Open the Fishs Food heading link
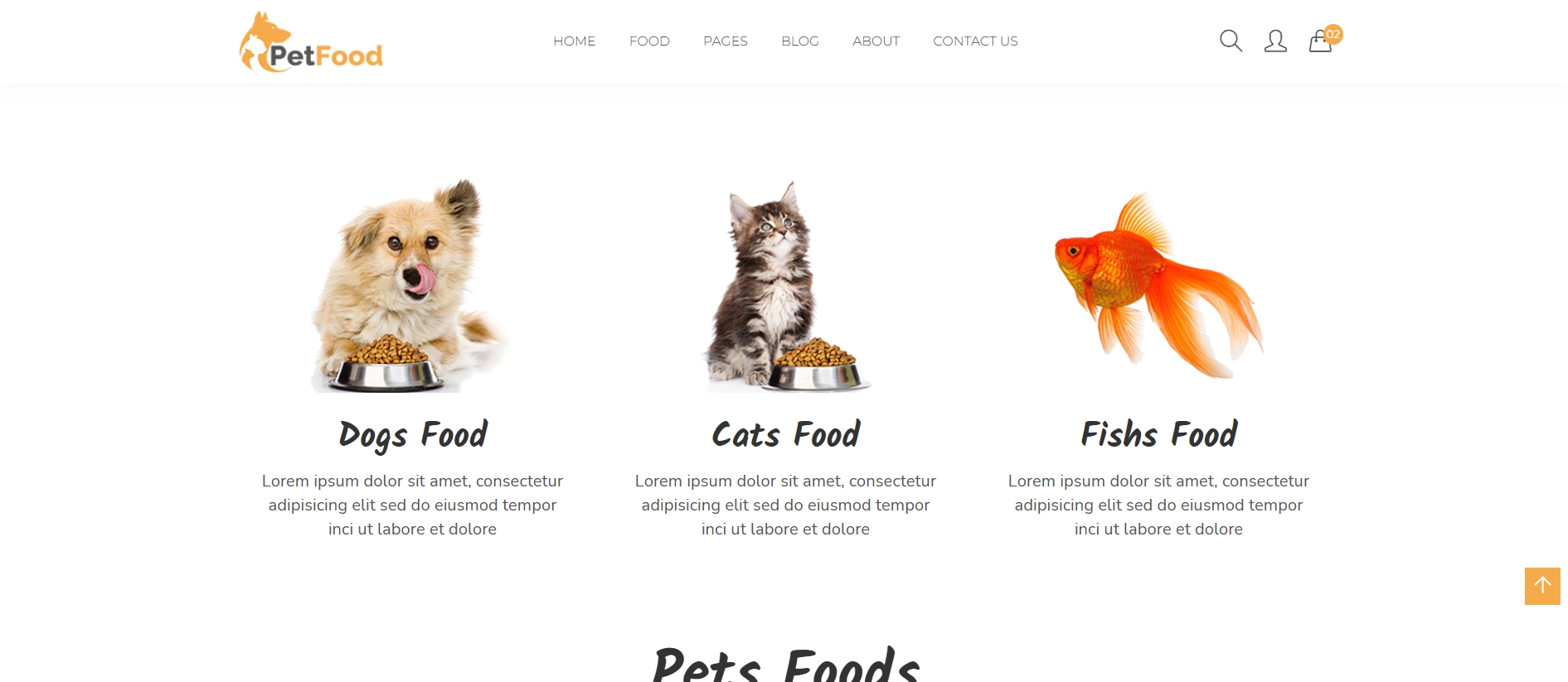Viewport: 1568px width, 682px height. 1158,434
